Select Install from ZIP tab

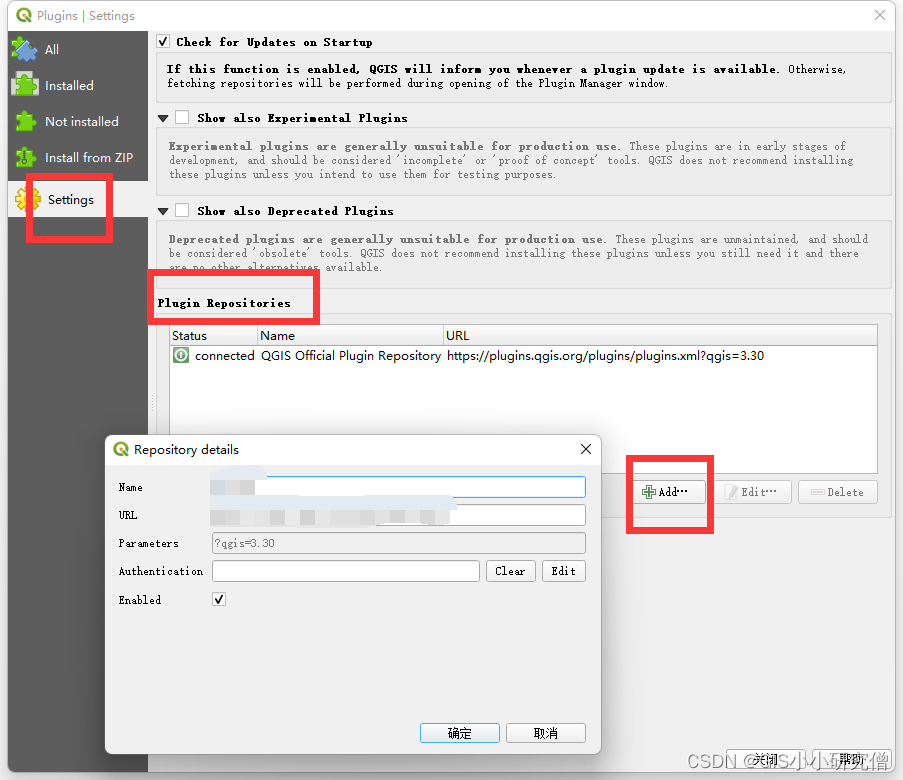click(x=78, y=157)
